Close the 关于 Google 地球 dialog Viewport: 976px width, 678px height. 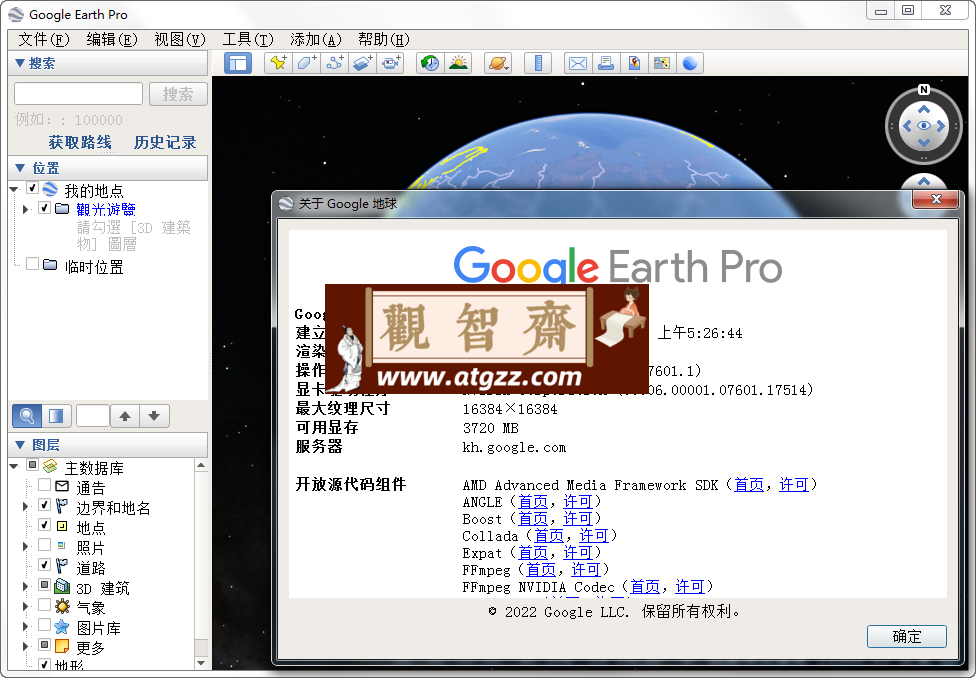tap(936, 199)
